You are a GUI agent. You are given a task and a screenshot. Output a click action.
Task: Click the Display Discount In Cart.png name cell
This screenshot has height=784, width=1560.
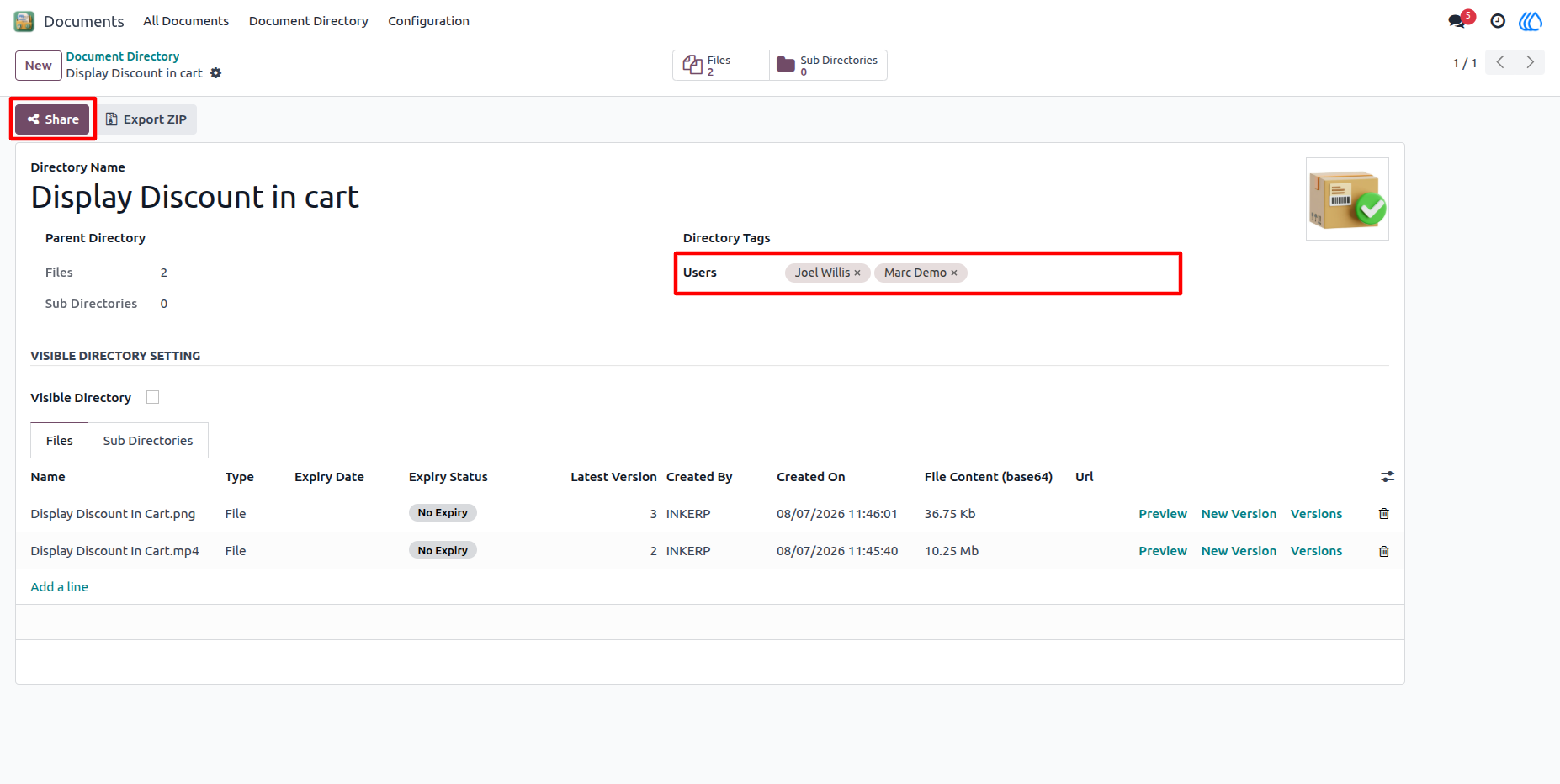[114, 514]
